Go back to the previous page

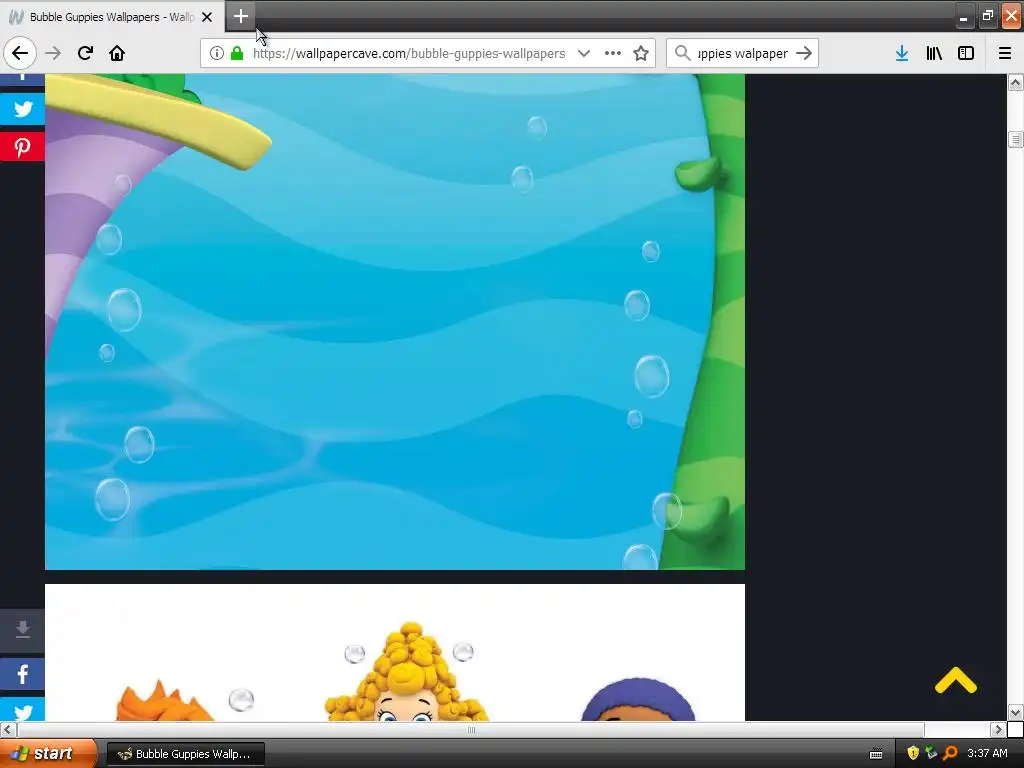pos(20,53)
